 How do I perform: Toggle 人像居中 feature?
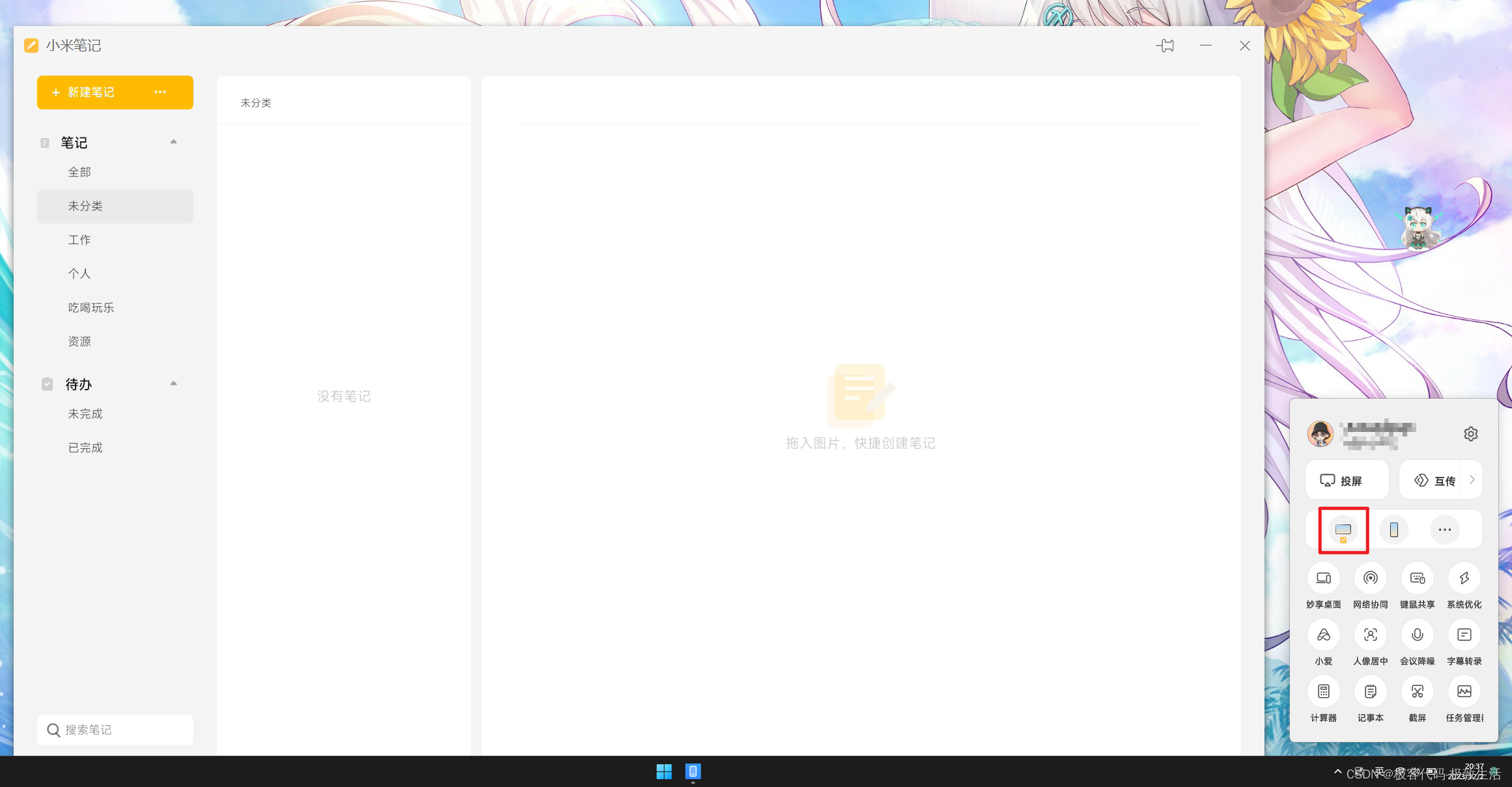coord(1371,635)
